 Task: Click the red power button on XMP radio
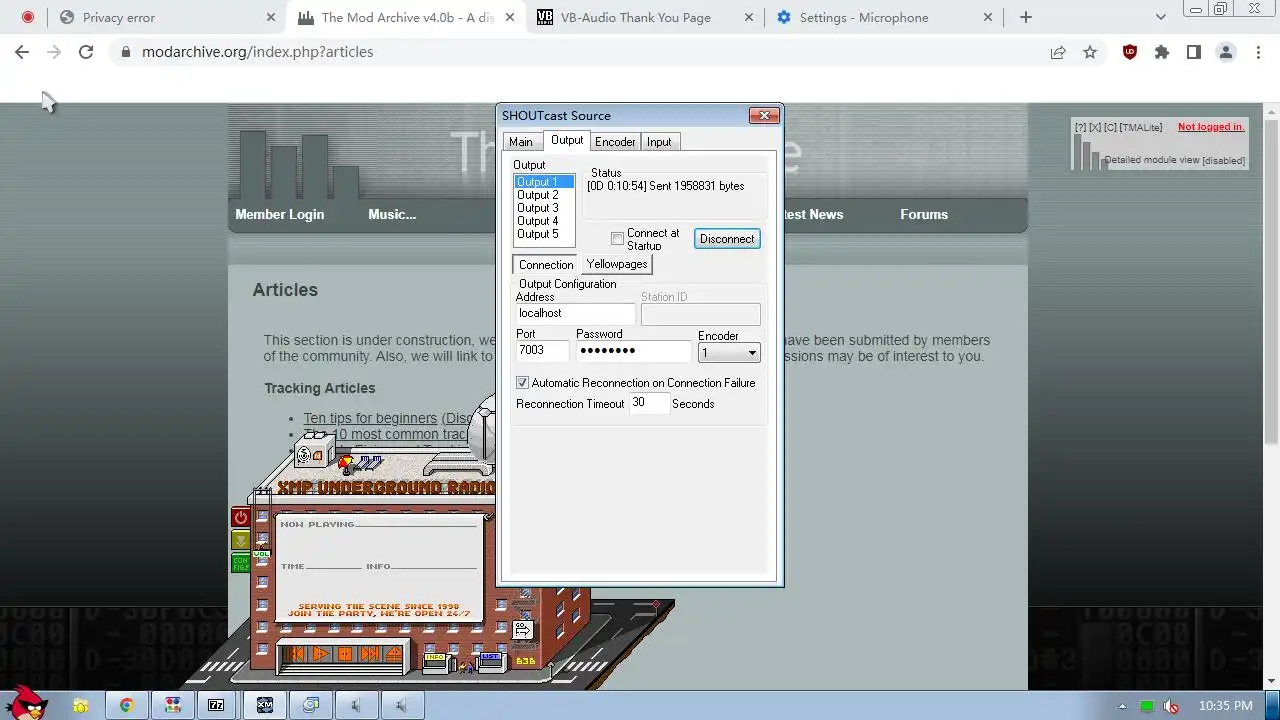point(240,517)
